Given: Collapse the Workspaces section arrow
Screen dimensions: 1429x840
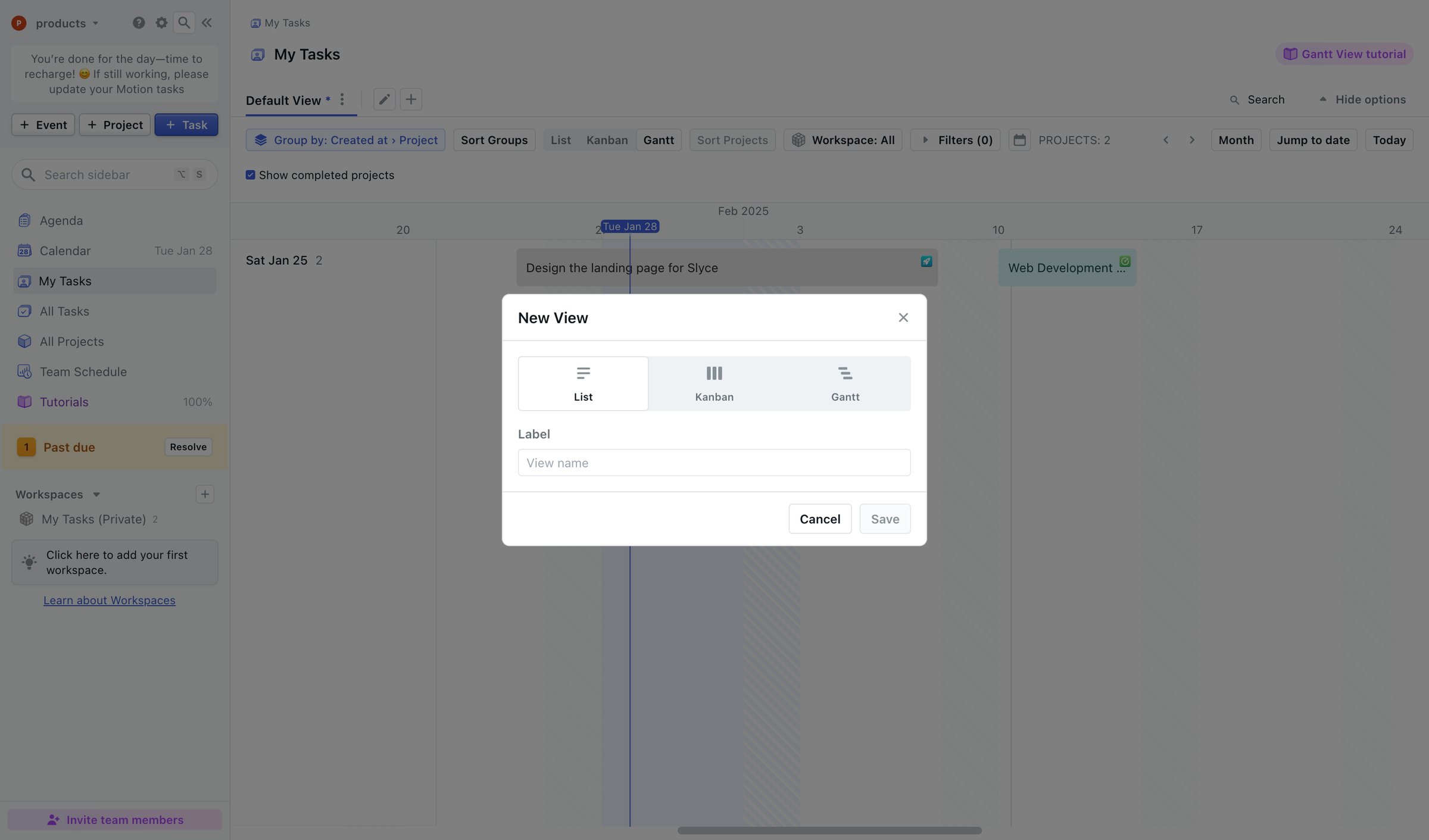Looking at the screenshot, I should 96,495.
